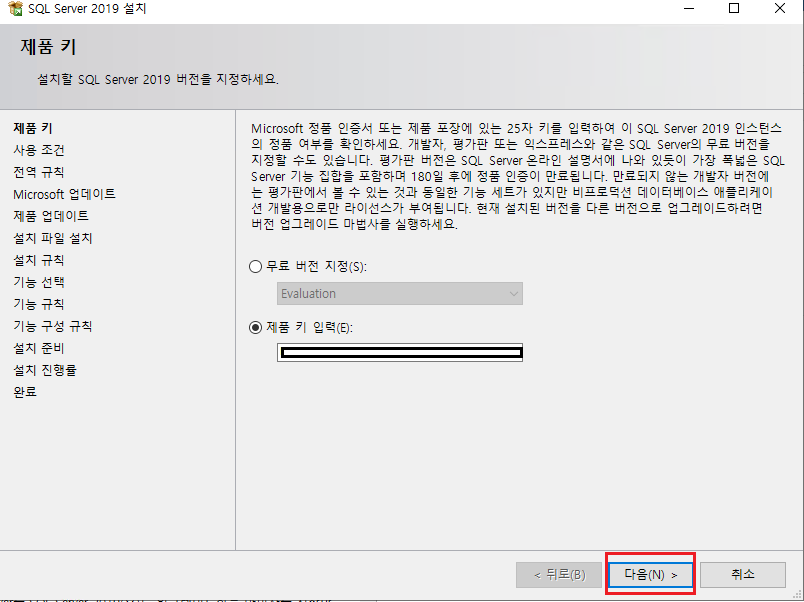Click the product key input field
804x602 pixels.
(400, 352)
